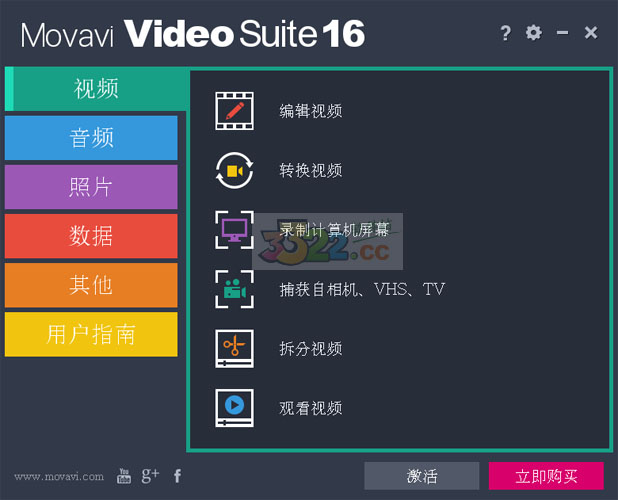Launch the screen recording monitor icon

tap(234, 230)
